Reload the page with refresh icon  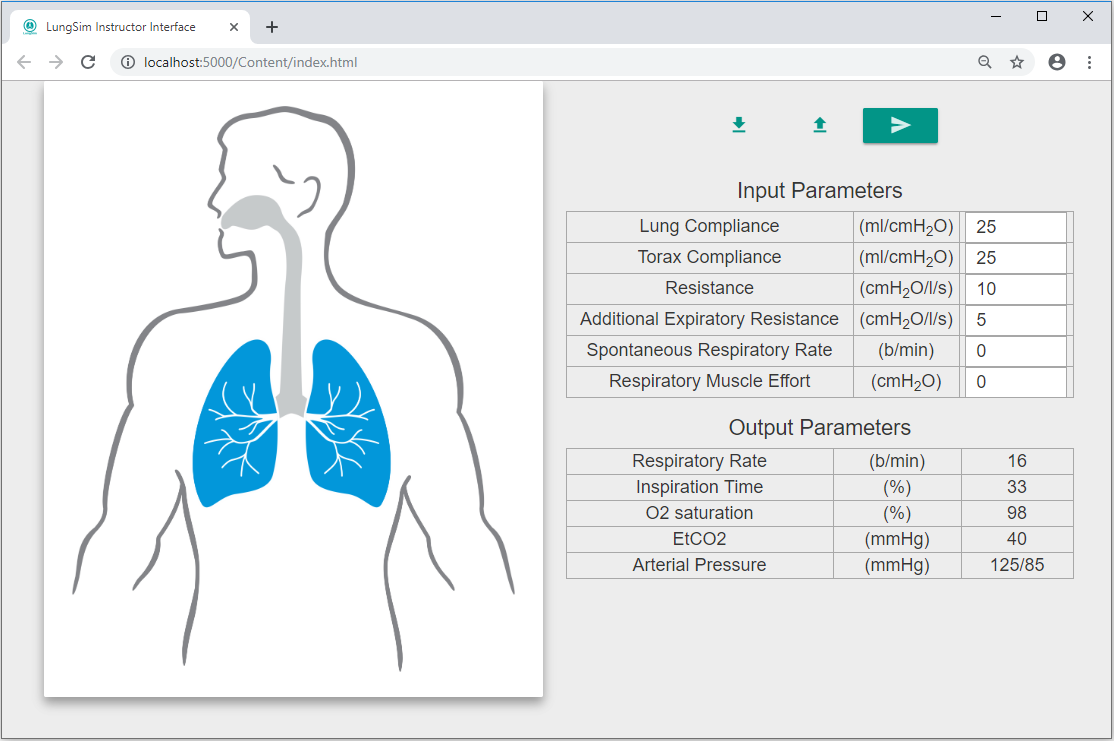(x=88, y=62)
